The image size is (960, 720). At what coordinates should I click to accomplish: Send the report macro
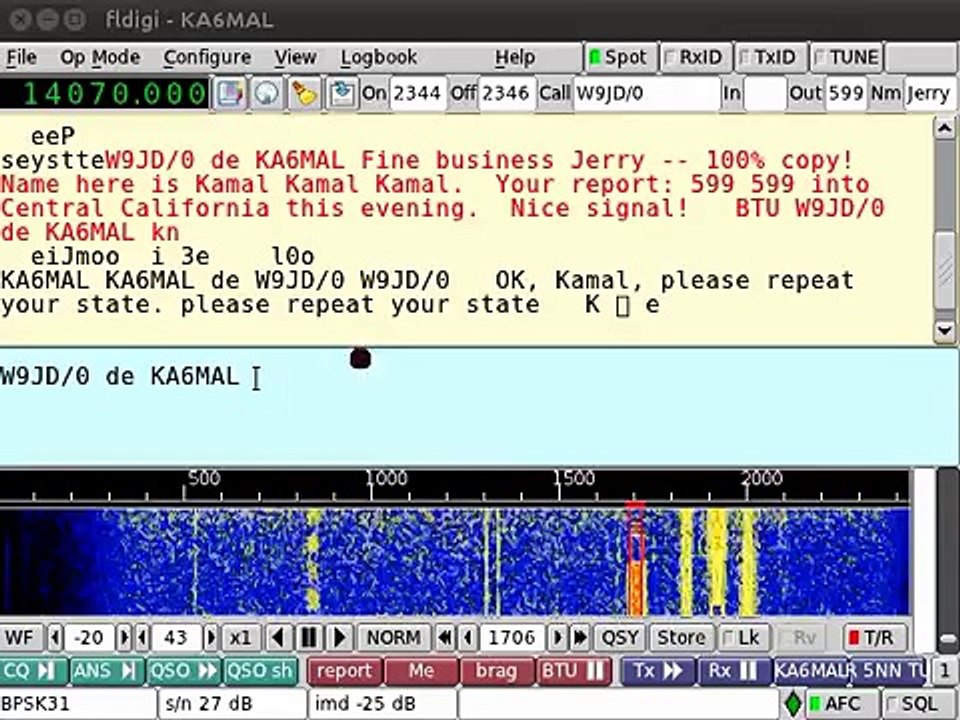pyautogui.click(x=344, y=671)
